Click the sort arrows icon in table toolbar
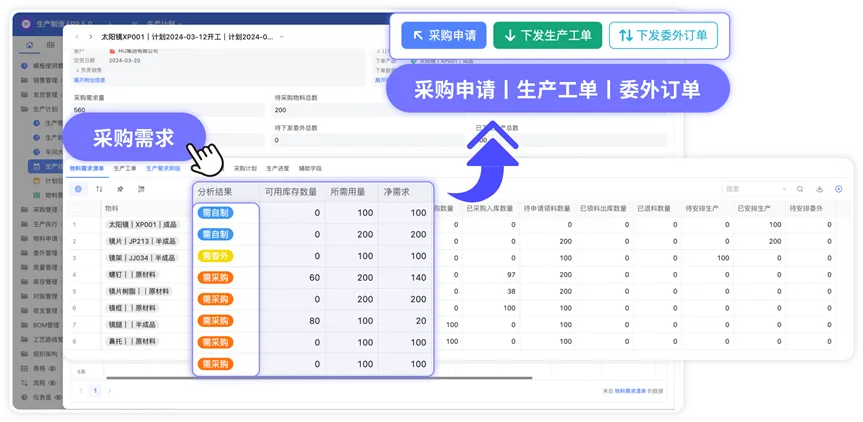Screen dimensions: 863x422 [99, 189]
